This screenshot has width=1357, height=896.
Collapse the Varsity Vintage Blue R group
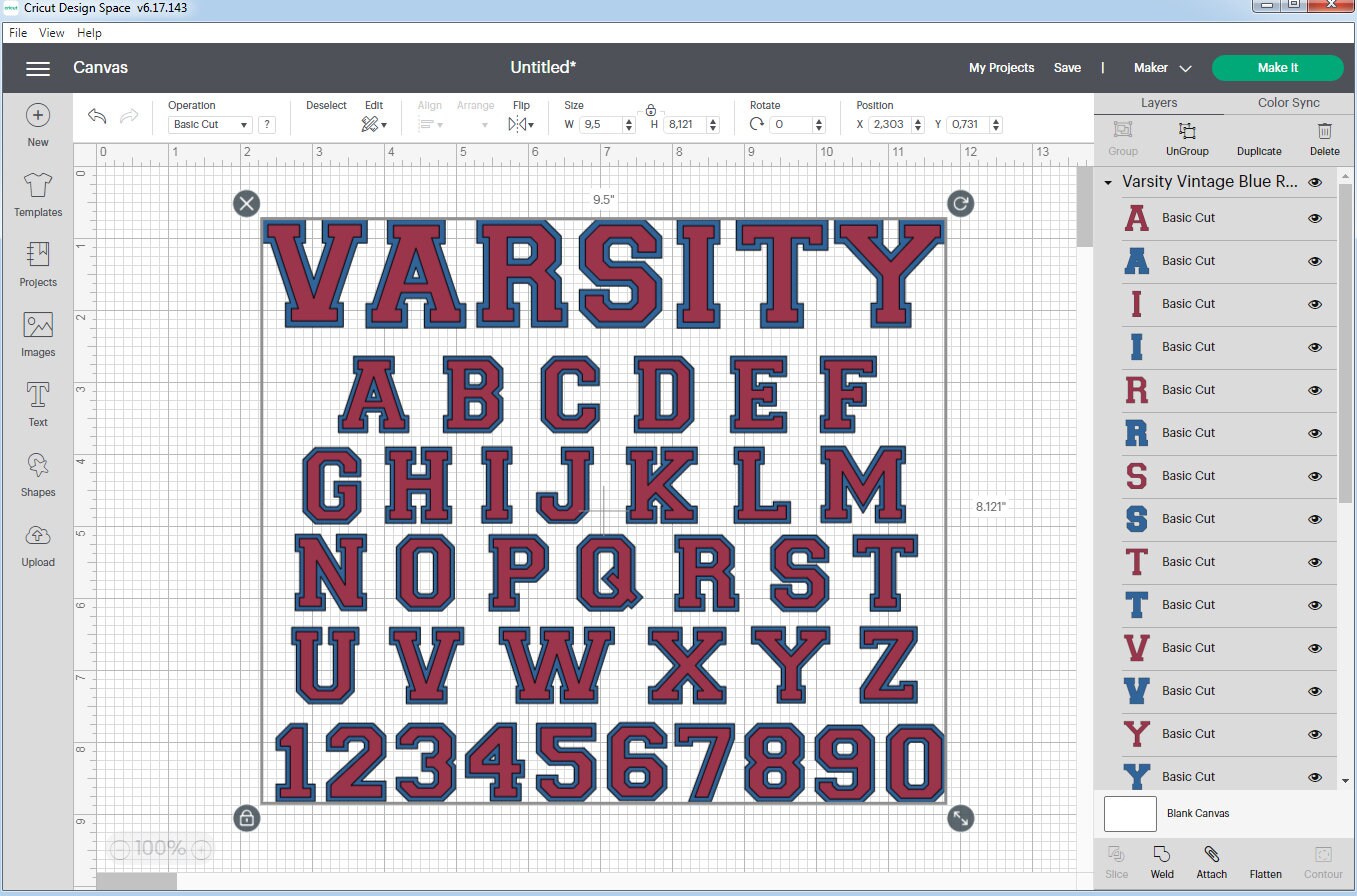(x=1107, y=182)
